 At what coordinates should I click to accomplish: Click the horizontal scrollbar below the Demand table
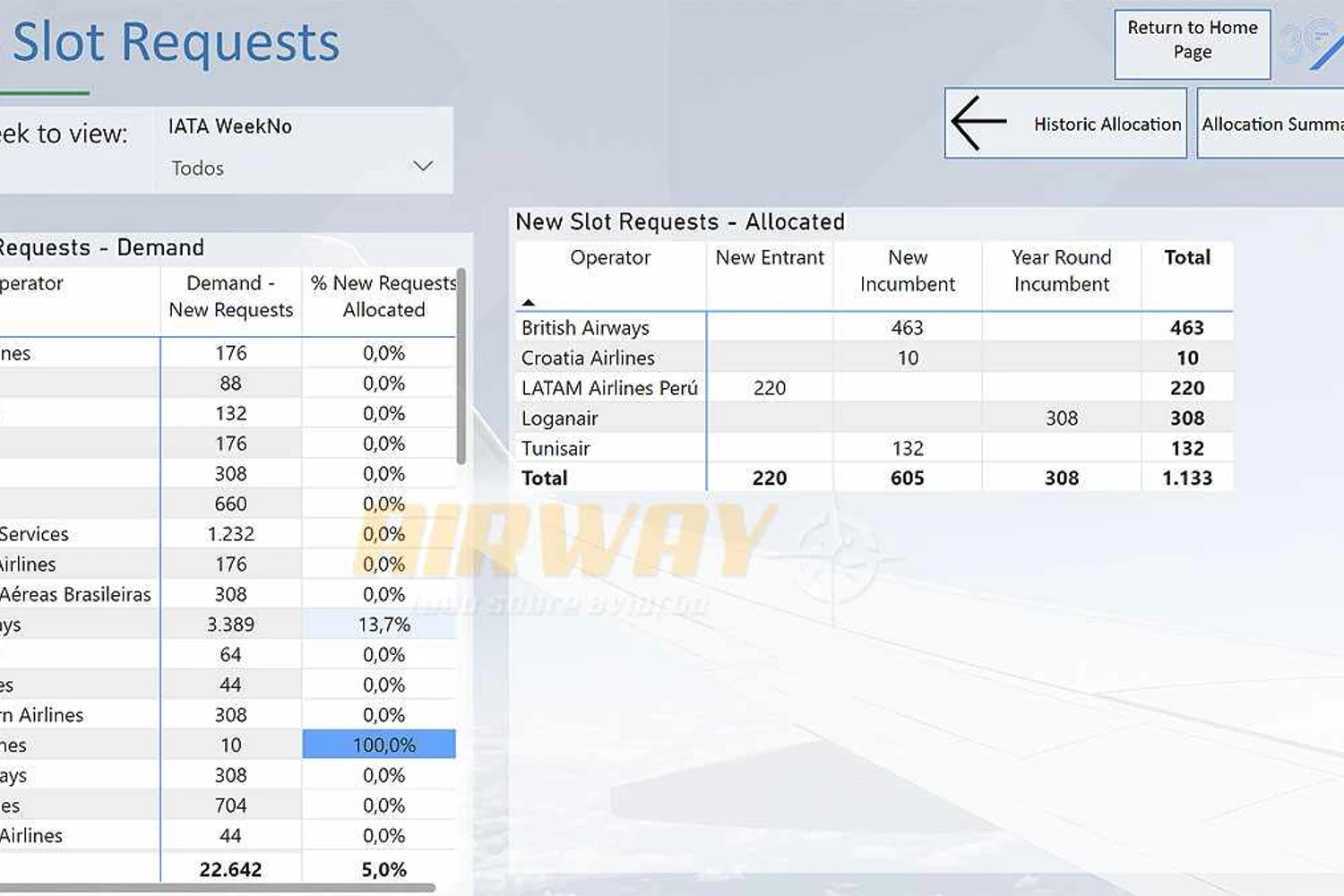click(x=218, y=888)
